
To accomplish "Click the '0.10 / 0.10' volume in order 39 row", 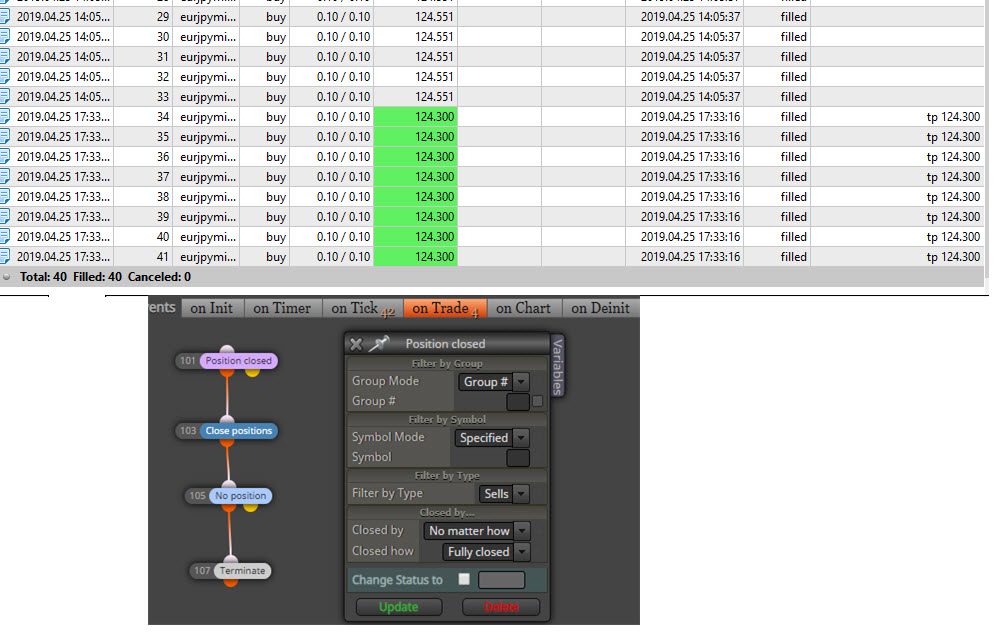I will point(344,217).
